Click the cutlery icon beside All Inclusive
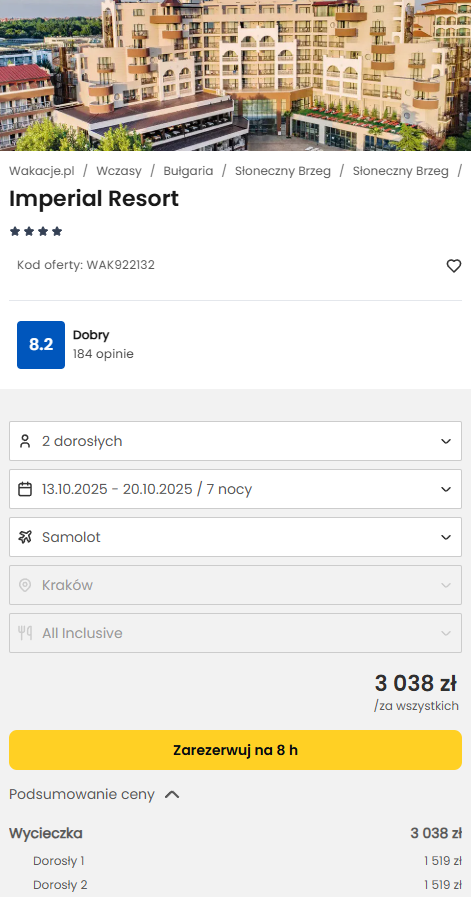The image size is (471, 897). pos(25,633)
